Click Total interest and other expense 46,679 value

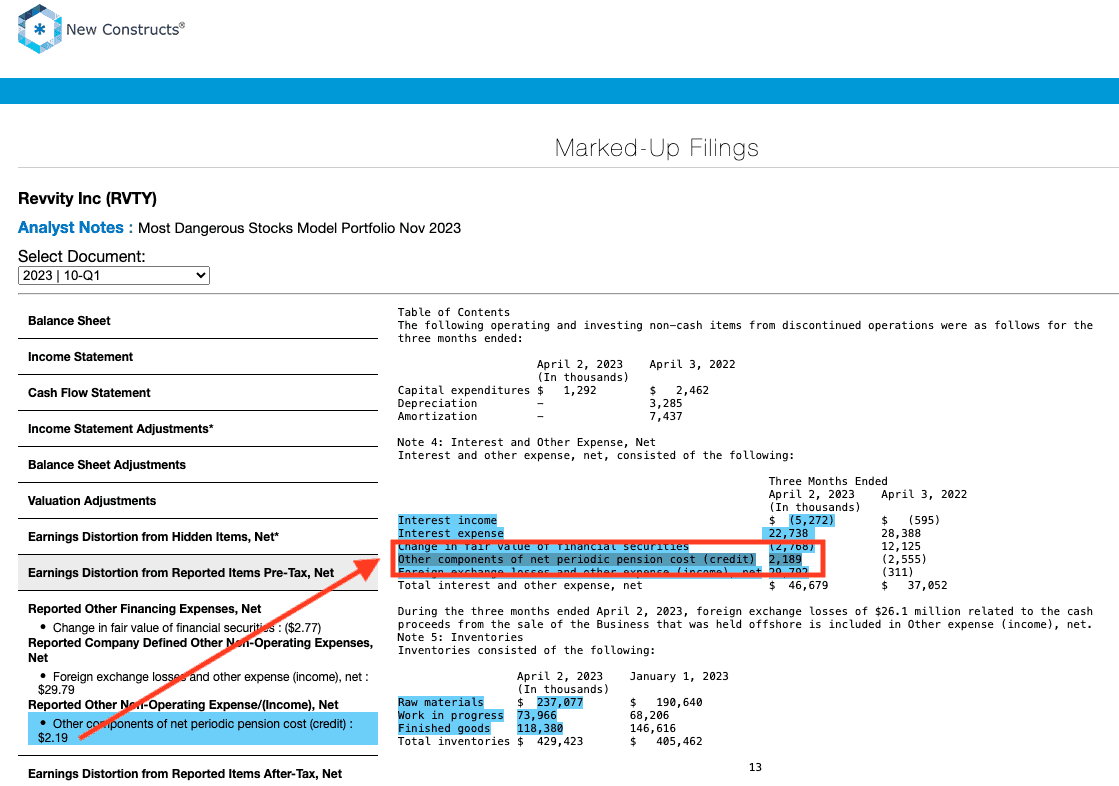click(x=808, y=585)
